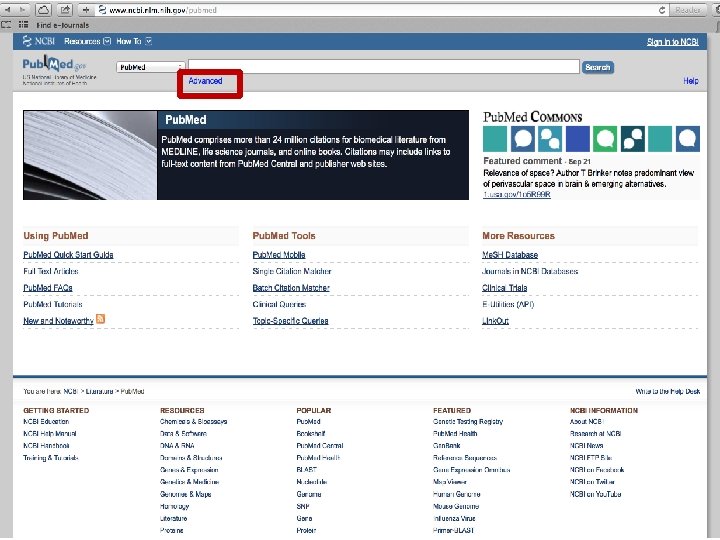Click Literature in the breadcrumb trail
The width and height of the screenshot is (720, 540).
tap(99, 391)
